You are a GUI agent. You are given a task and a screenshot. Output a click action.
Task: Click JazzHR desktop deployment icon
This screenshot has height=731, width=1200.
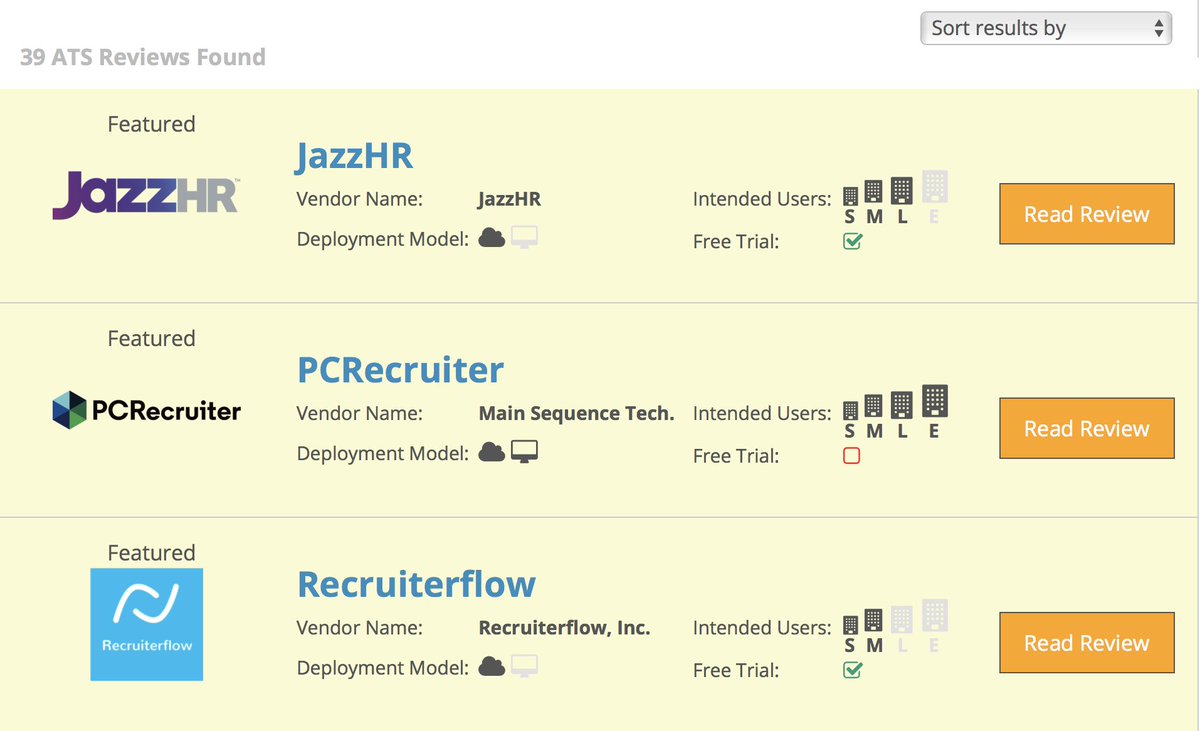(x=525, y=238)
